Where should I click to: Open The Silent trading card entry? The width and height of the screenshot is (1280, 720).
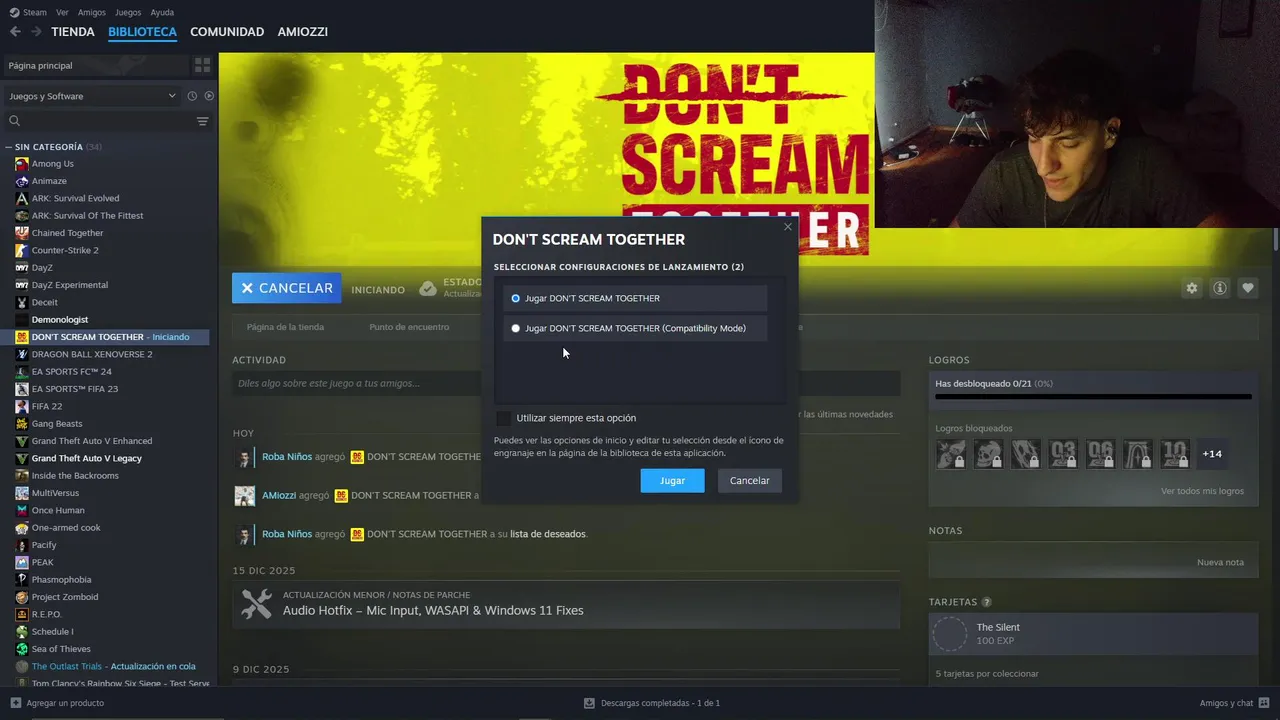[1093, 634]
